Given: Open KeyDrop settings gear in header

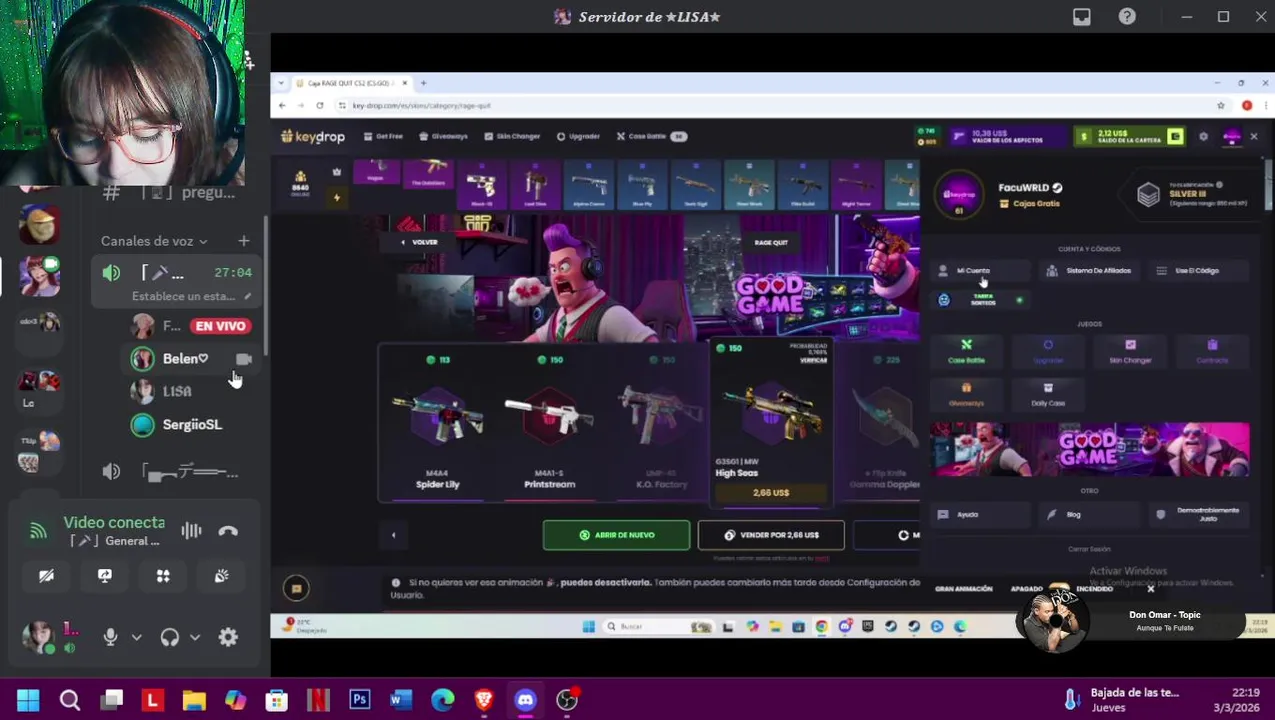Looking at the screenshot, I should coord(1203,136).
